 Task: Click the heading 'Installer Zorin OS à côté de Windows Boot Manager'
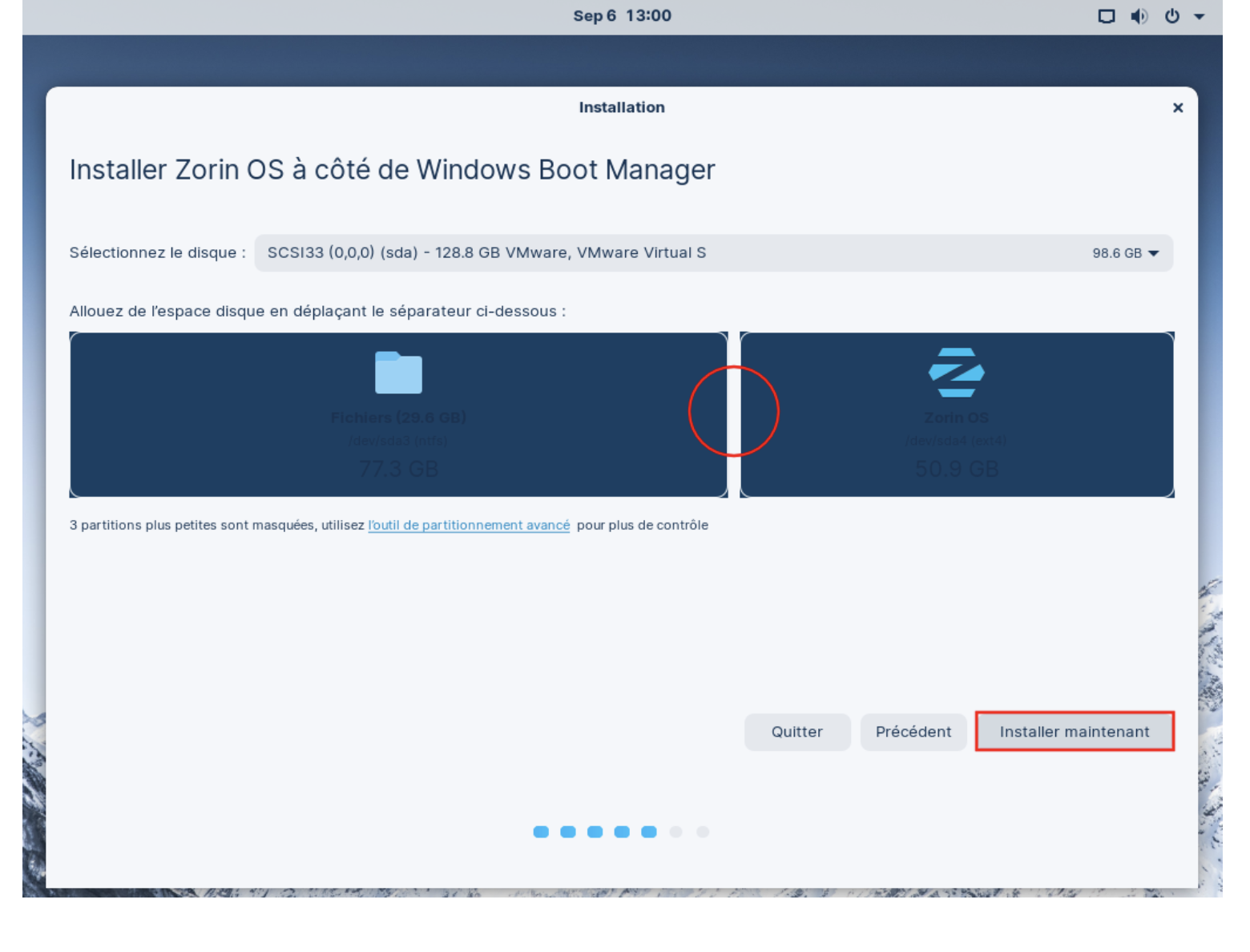[392, 170]
